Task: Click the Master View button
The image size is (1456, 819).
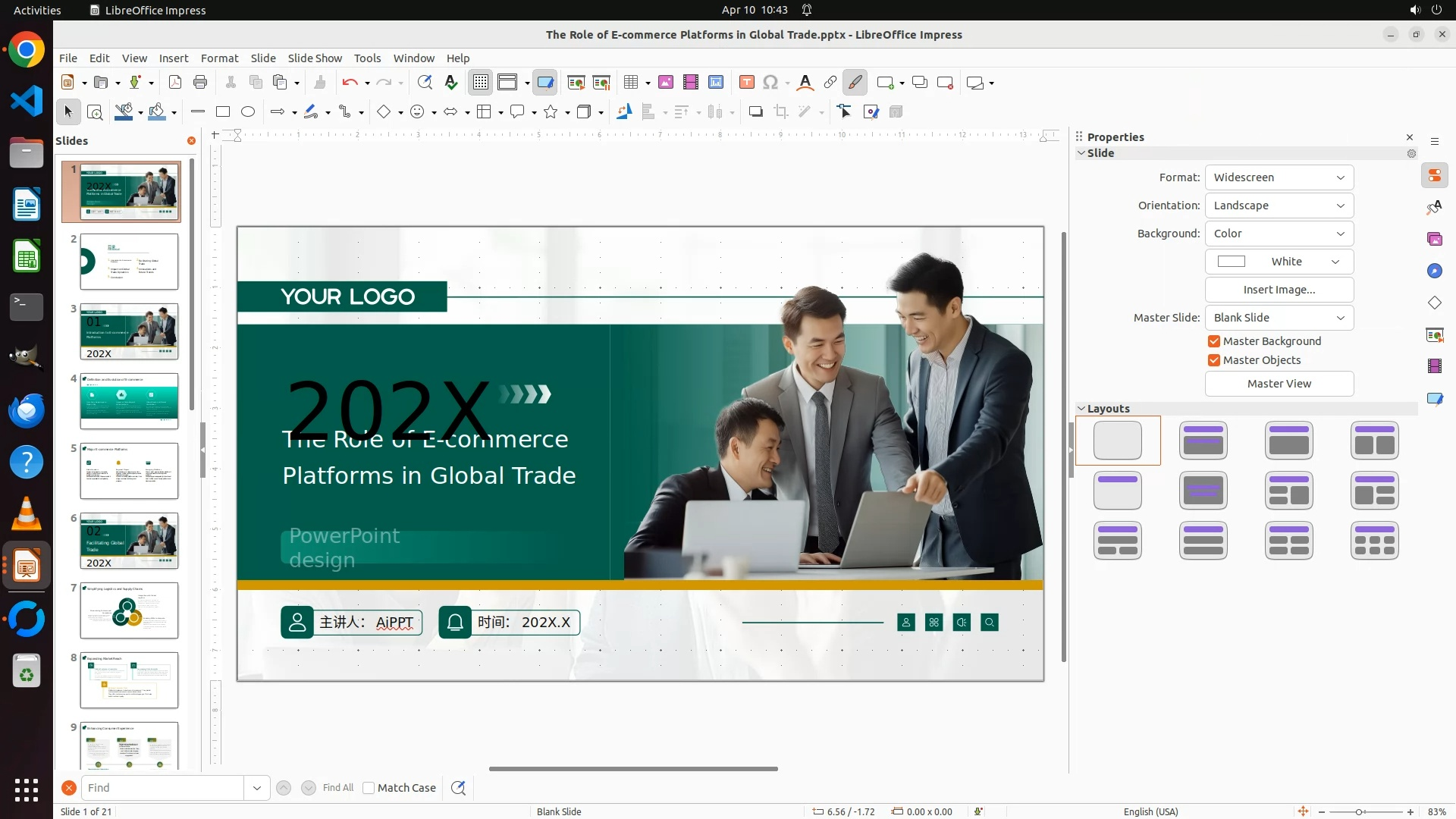Action: click(1279, 384)
